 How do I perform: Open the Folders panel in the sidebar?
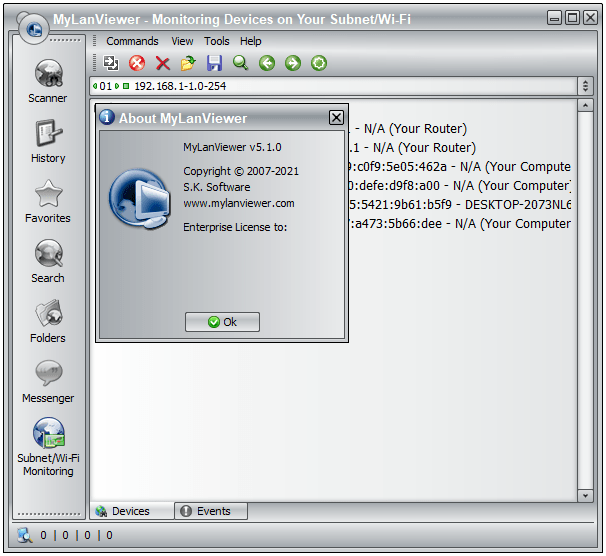tap(48, 321)
